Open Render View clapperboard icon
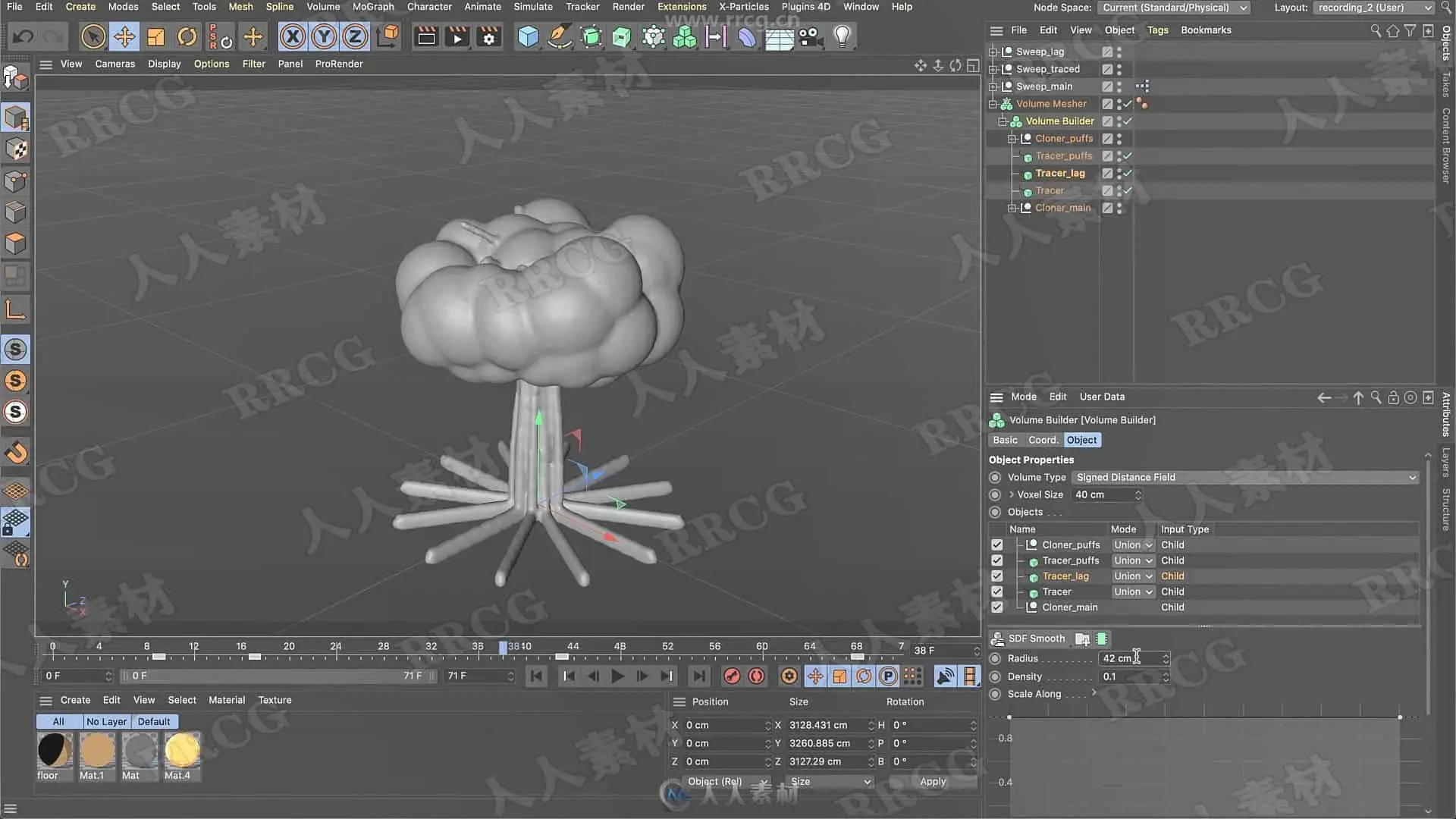1456x819 pixels. coord(426,36)
